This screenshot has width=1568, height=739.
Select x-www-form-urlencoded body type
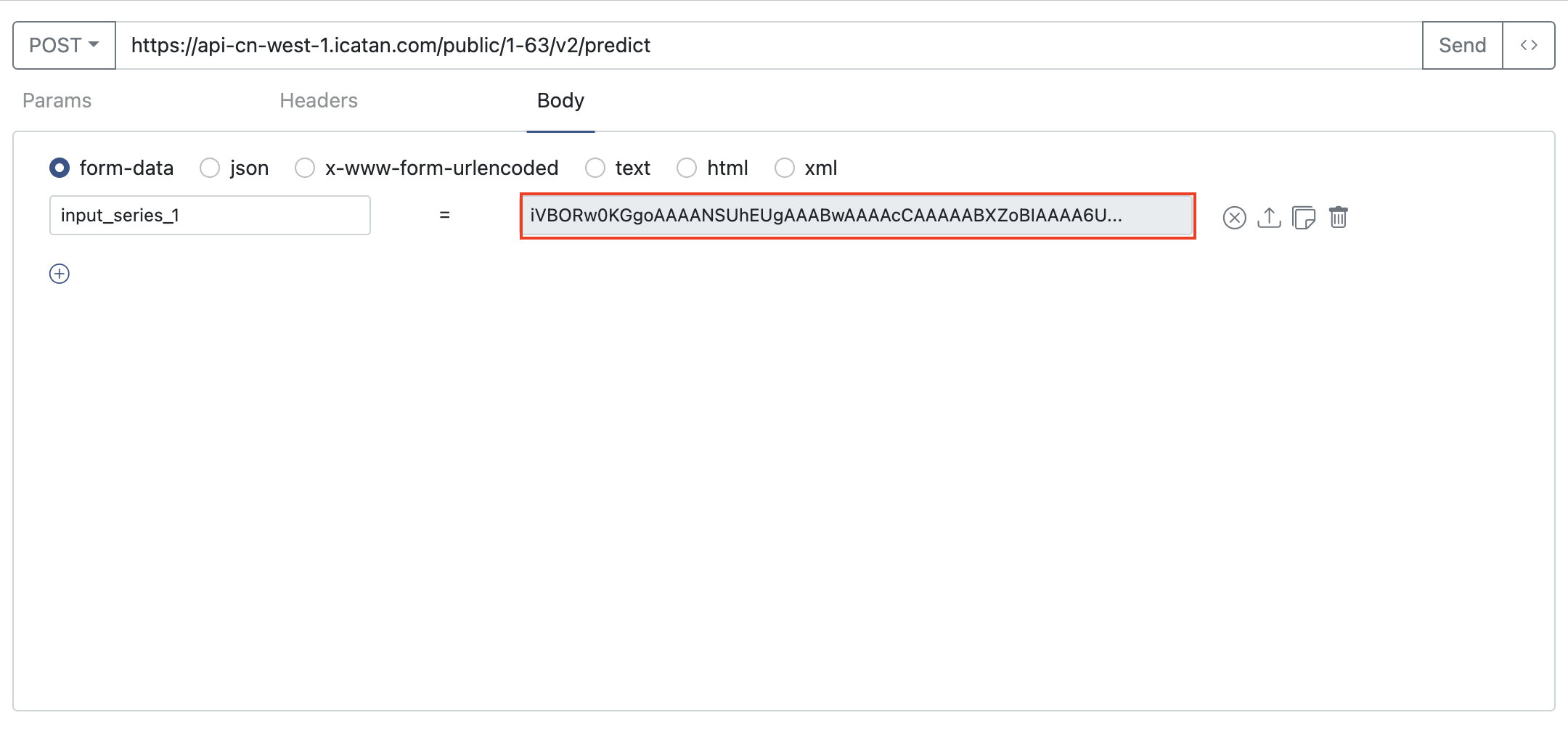click(x=305, y=168)
